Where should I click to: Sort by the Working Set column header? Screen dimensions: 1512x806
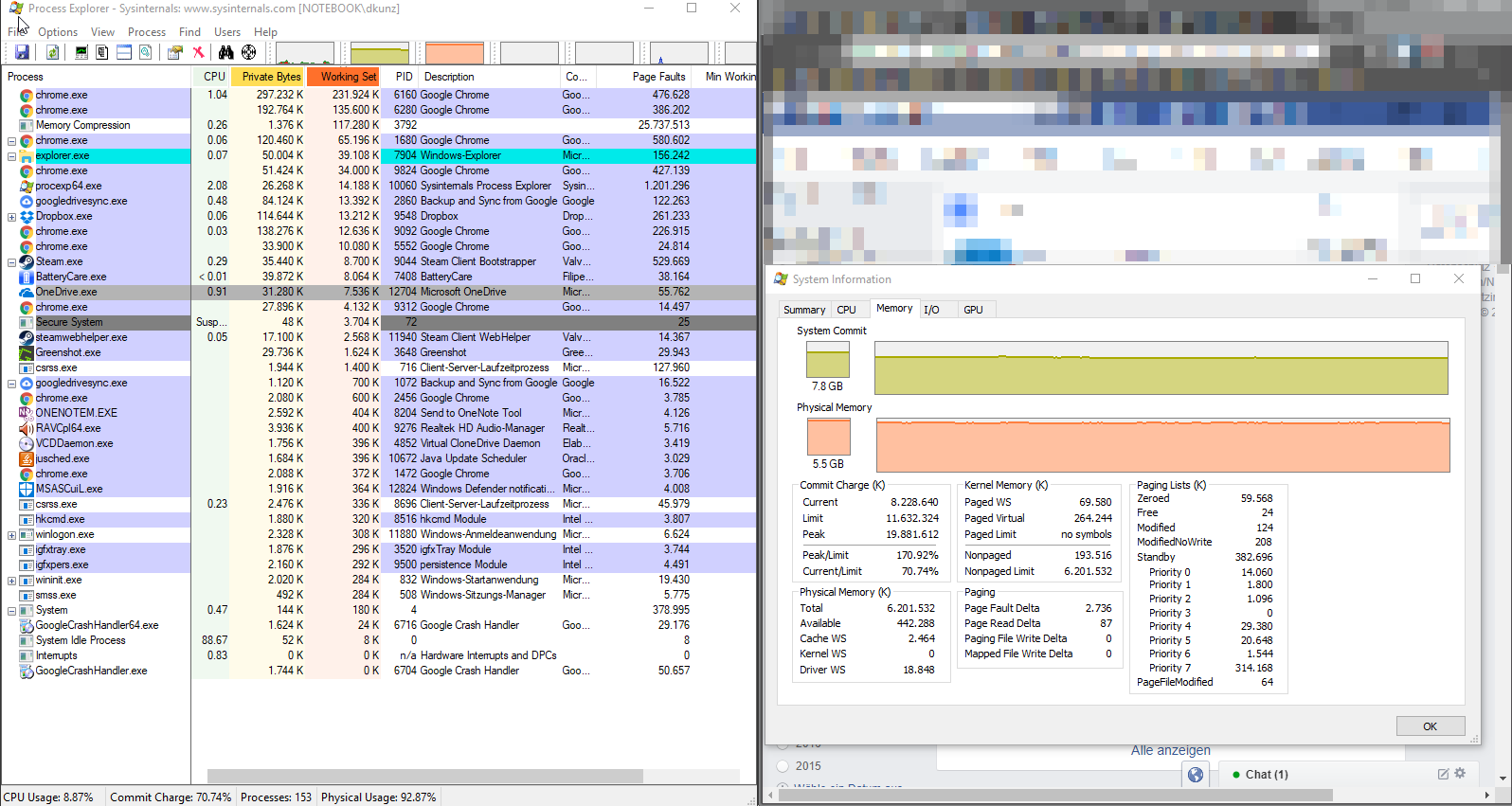coord(344,77)
